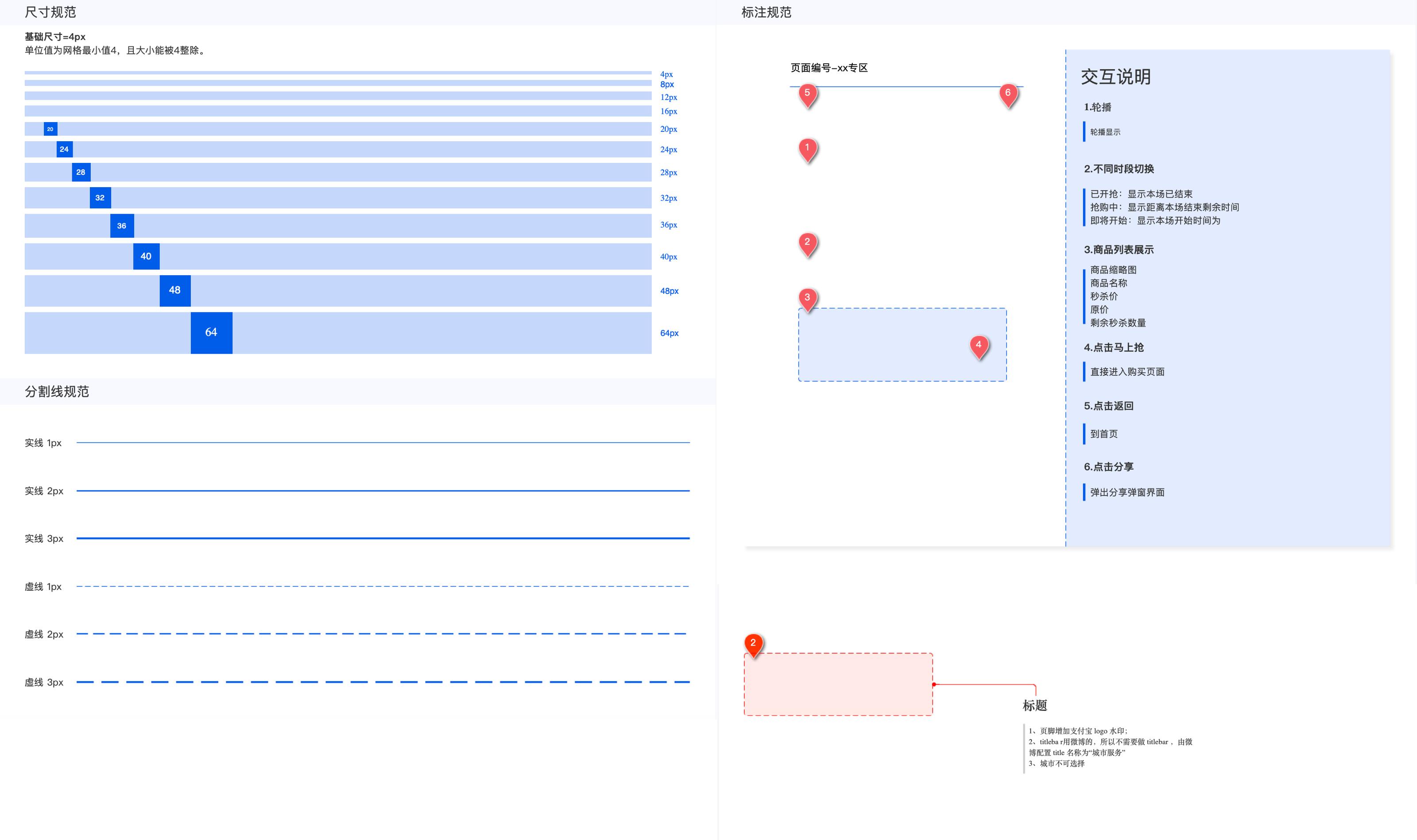The width and height of the screenshot is (1417, 840).
Task: Select the 交互说明 panel heading
Action: click(1116, 77)
